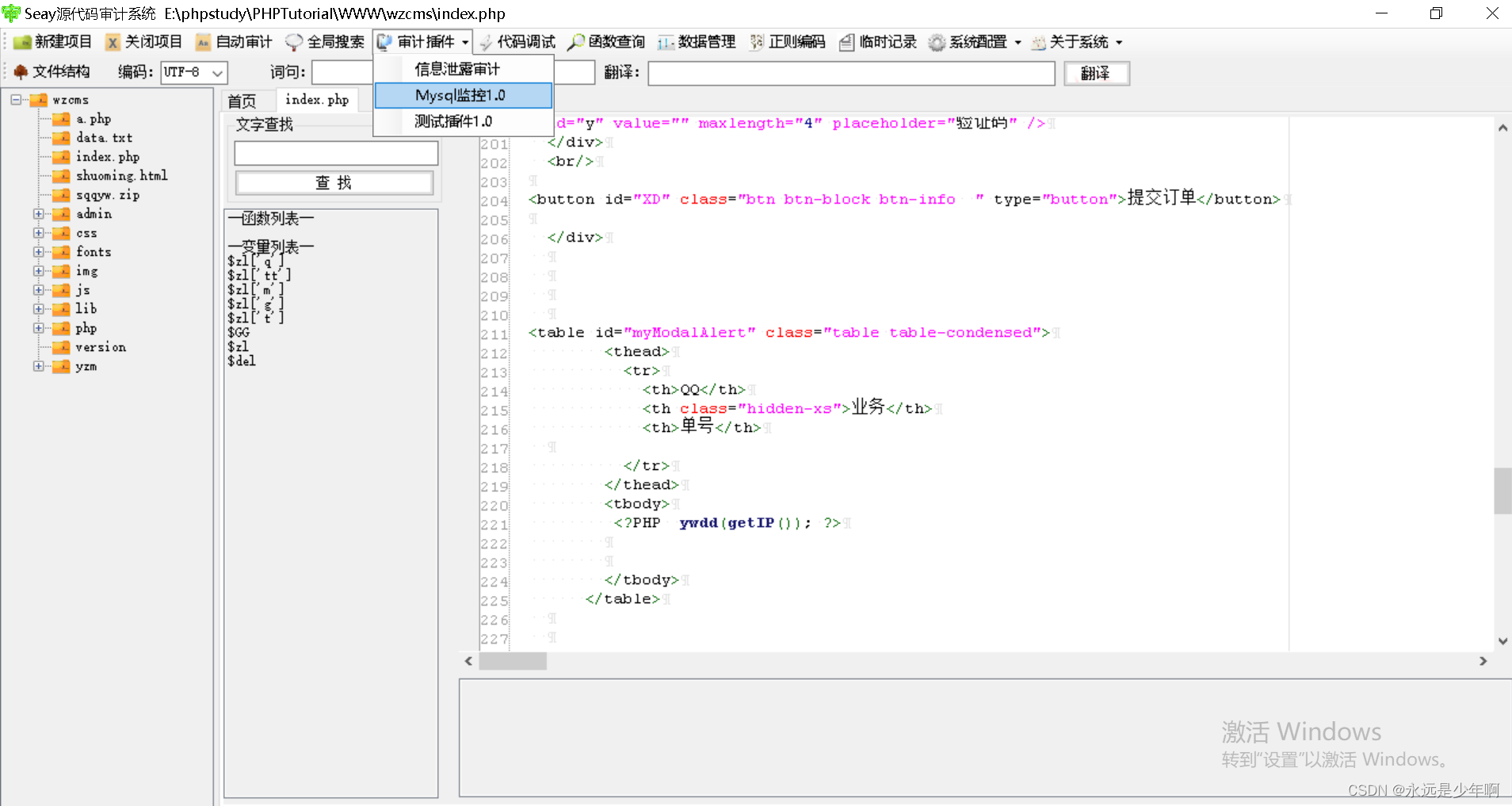Click the shuoming.html file icon
The width and height of the screenshot is (1512, 806).
pyautogui.click(x=62, y=176)
